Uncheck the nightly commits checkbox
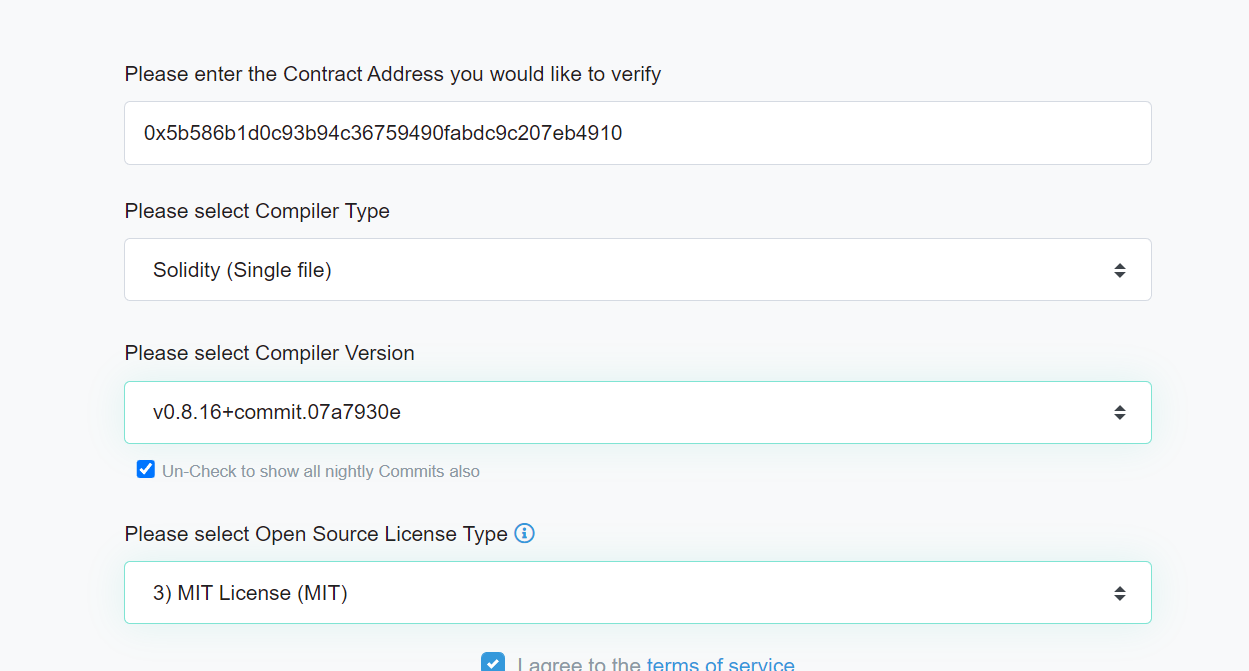Viewport: 1249px width, 671px height. click(146, 469)
